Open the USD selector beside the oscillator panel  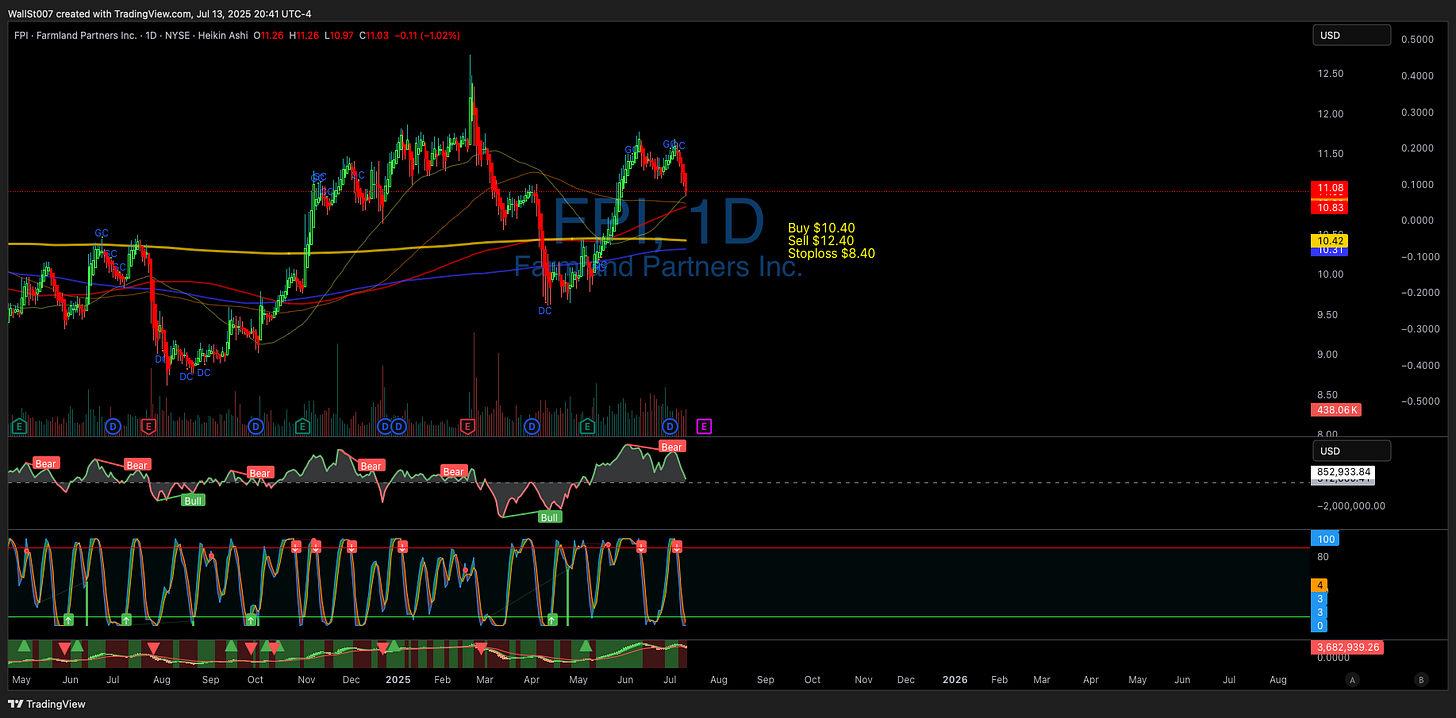coord(1351,450)
